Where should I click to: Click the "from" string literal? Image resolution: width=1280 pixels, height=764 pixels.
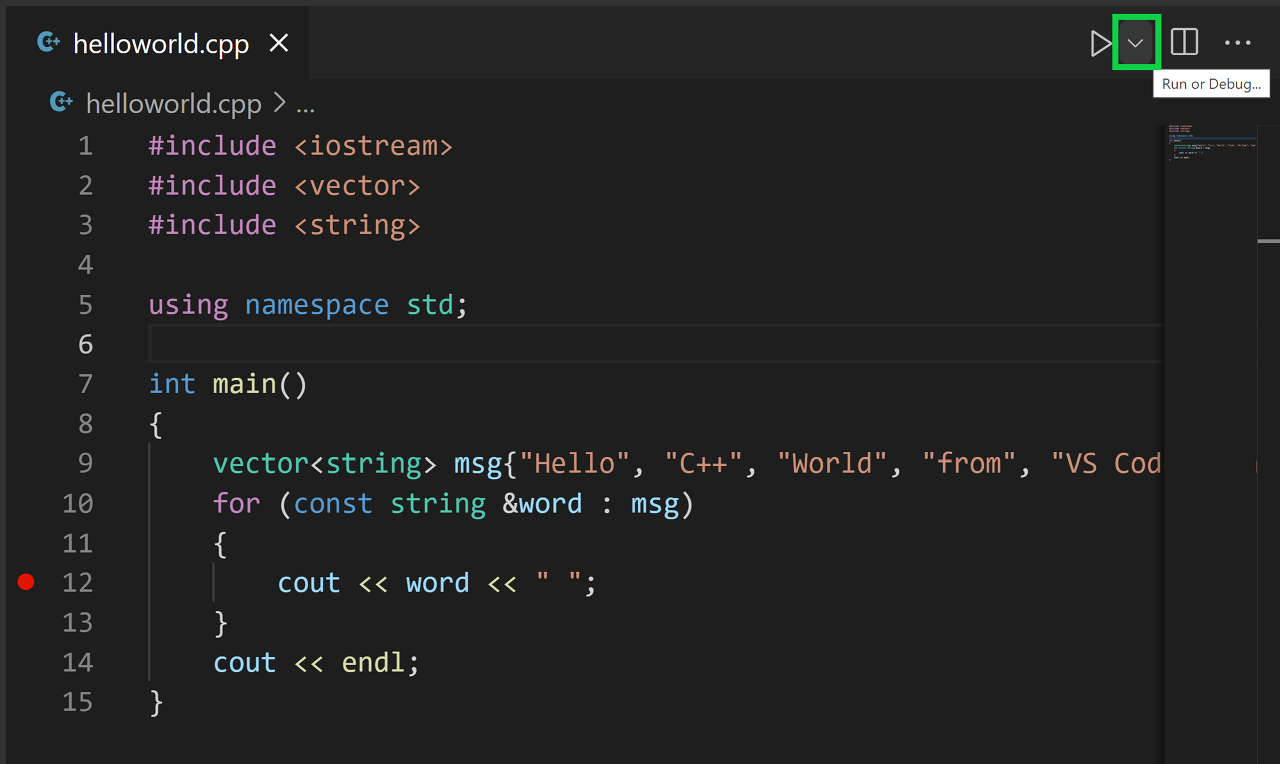[x=969, y=463]
